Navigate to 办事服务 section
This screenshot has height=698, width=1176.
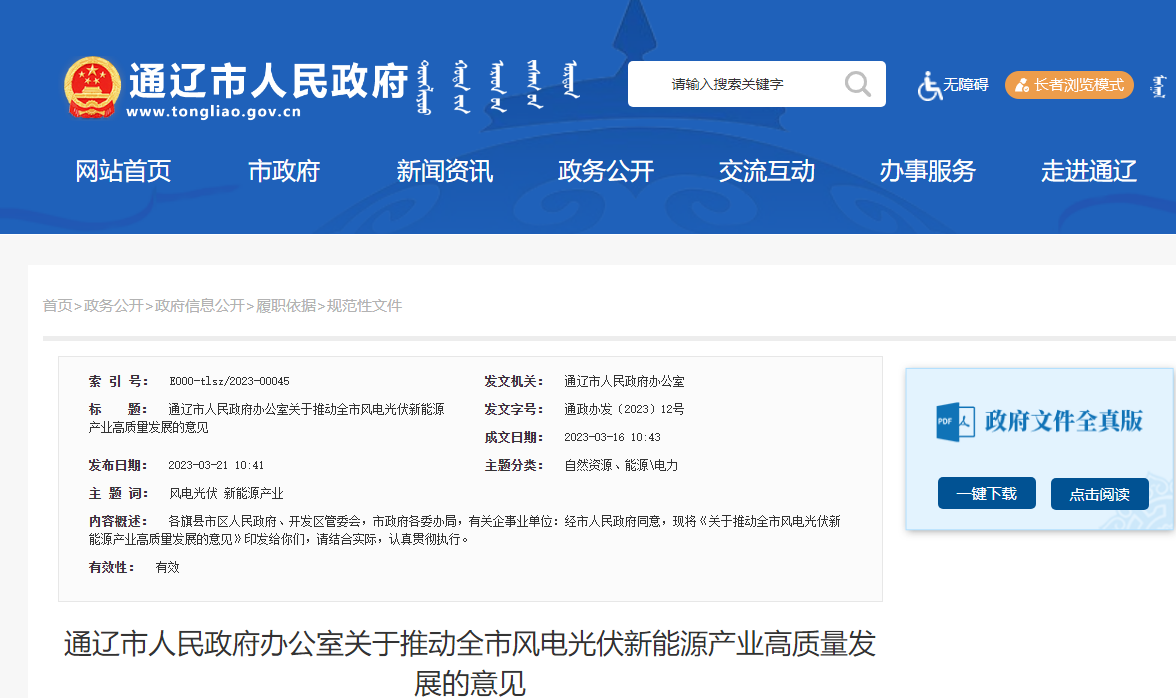click(927, 172)
